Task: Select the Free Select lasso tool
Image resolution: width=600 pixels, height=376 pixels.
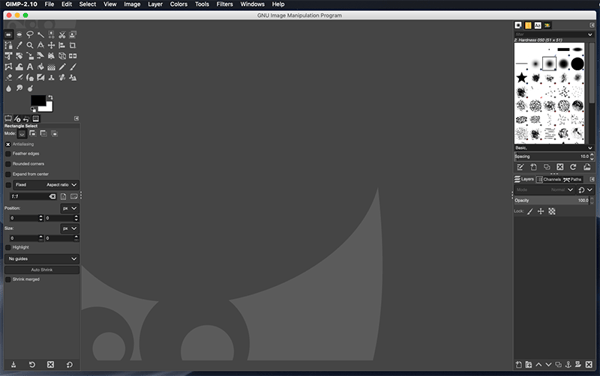Action: 30,35
